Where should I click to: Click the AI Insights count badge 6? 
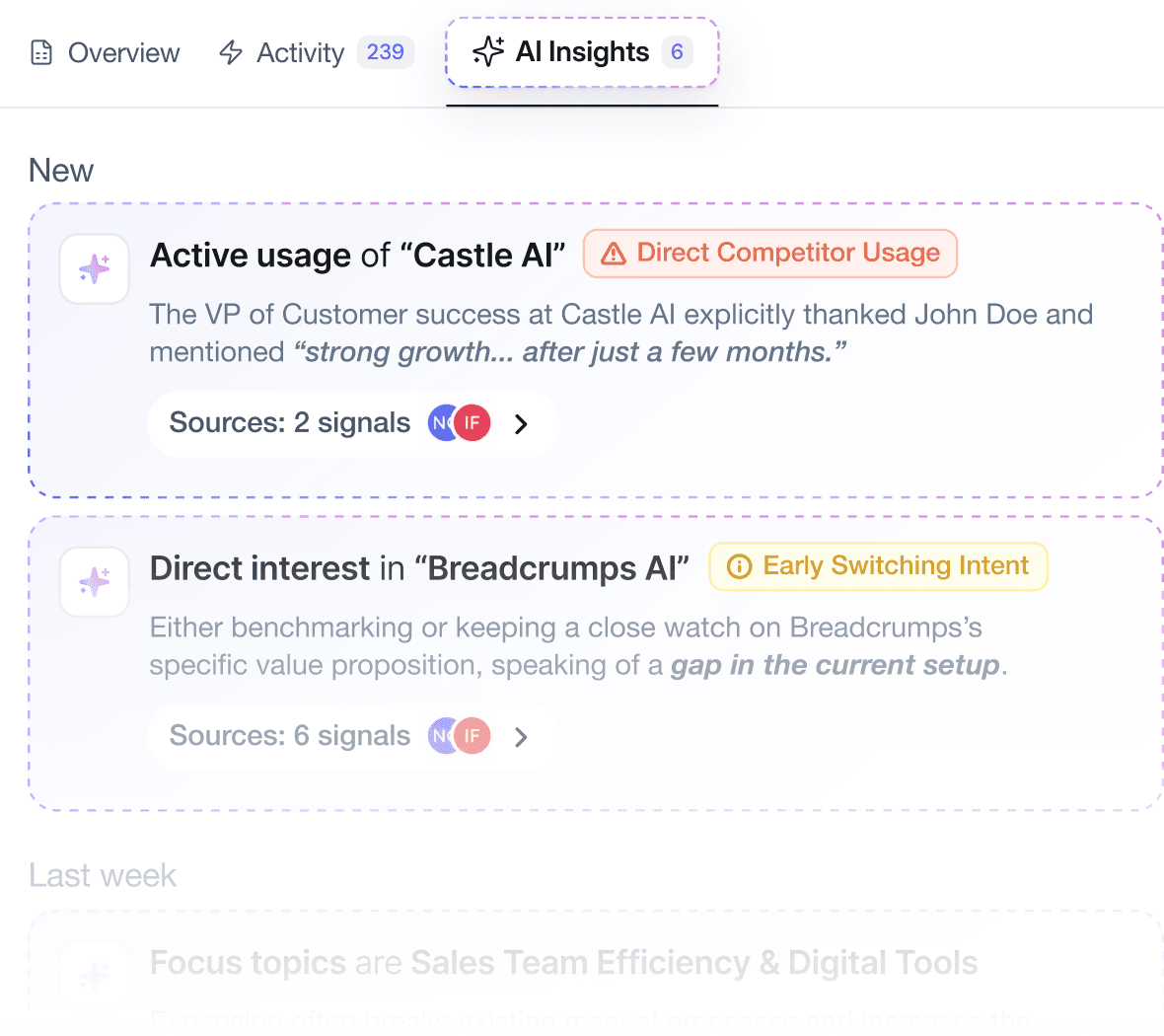(677, 52)
